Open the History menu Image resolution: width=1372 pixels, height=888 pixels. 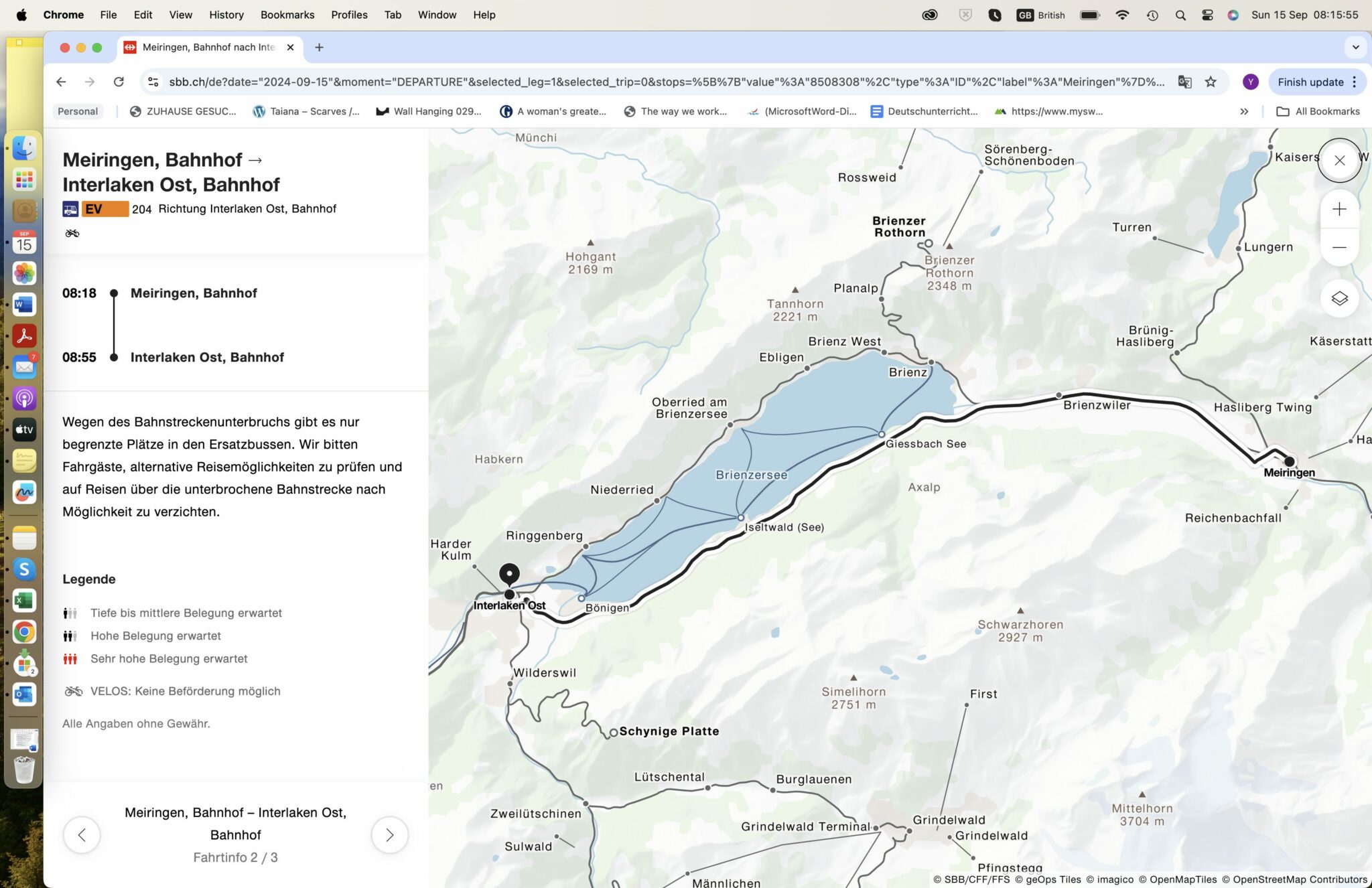pos(226,15)
